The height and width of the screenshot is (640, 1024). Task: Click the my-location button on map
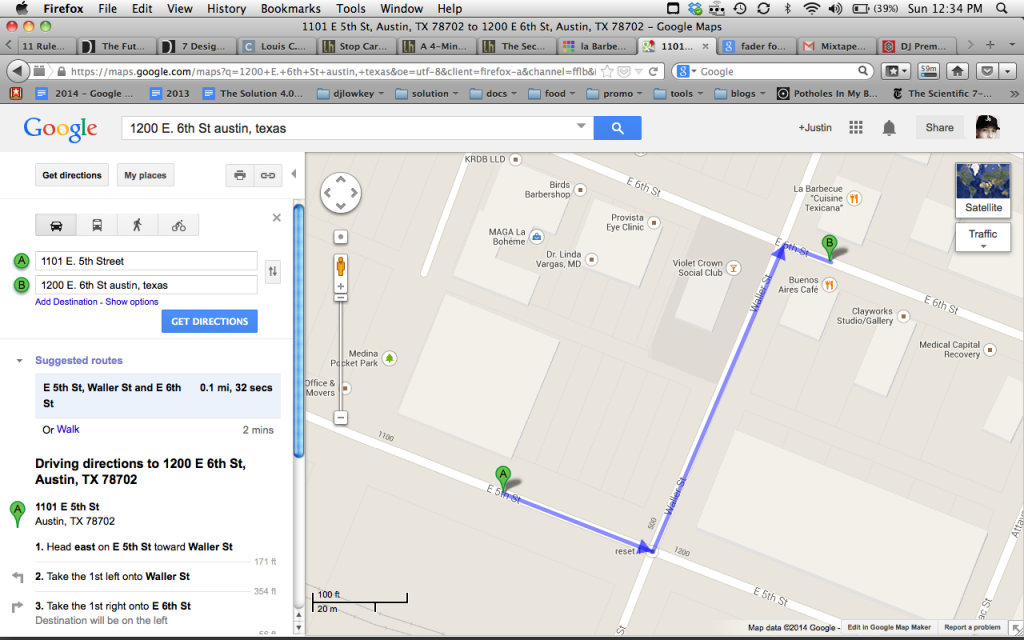pyautogui.click(x=340, y=236)
